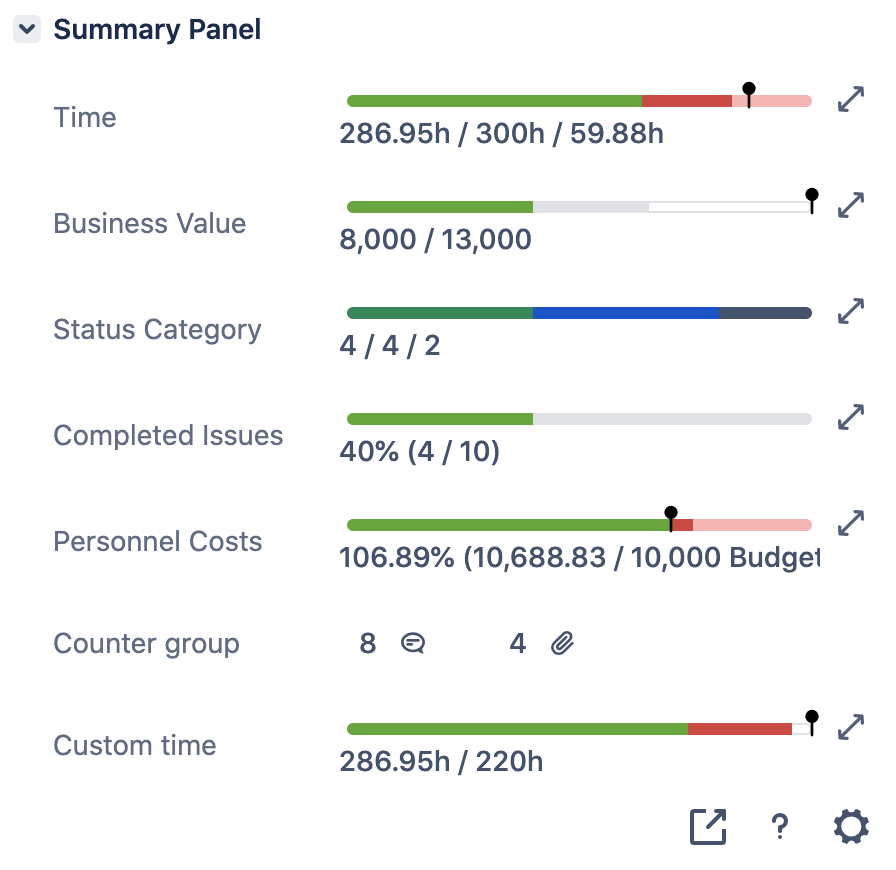896x870 pixels.
Task: Expand the Personnel Costs bar details
Action: coord(851,523)
